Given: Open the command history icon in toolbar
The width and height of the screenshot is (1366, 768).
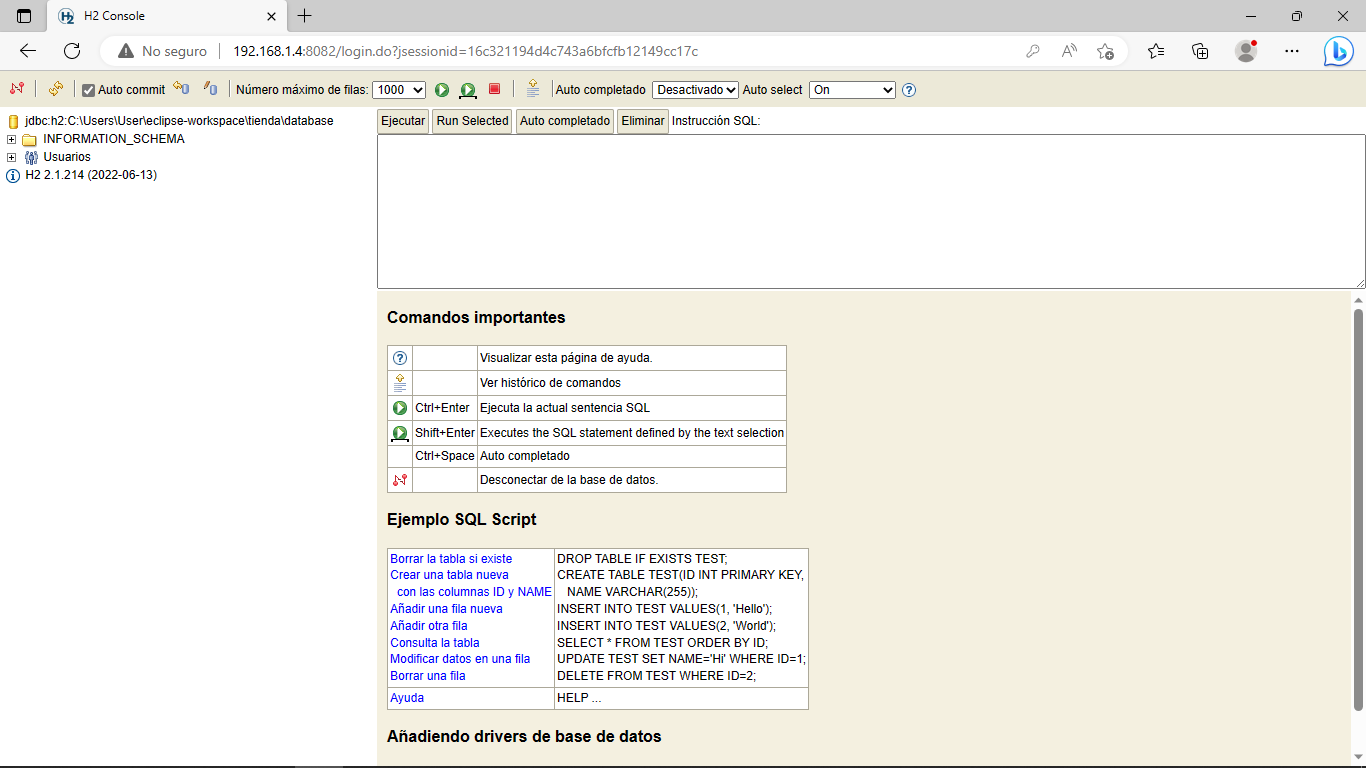Looking at the screenshot, I should (533, 88).
